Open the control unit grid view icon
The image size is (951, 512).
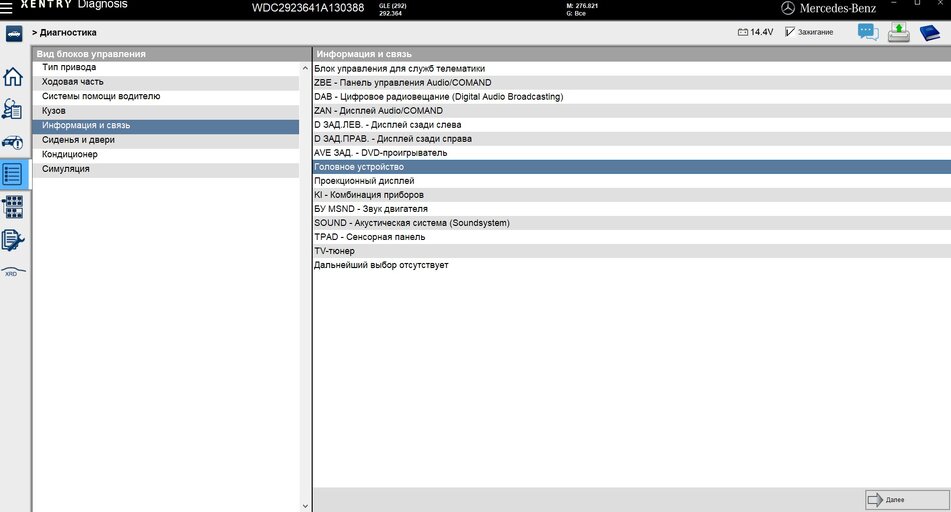pyautogui.click(x=13, y=207)
